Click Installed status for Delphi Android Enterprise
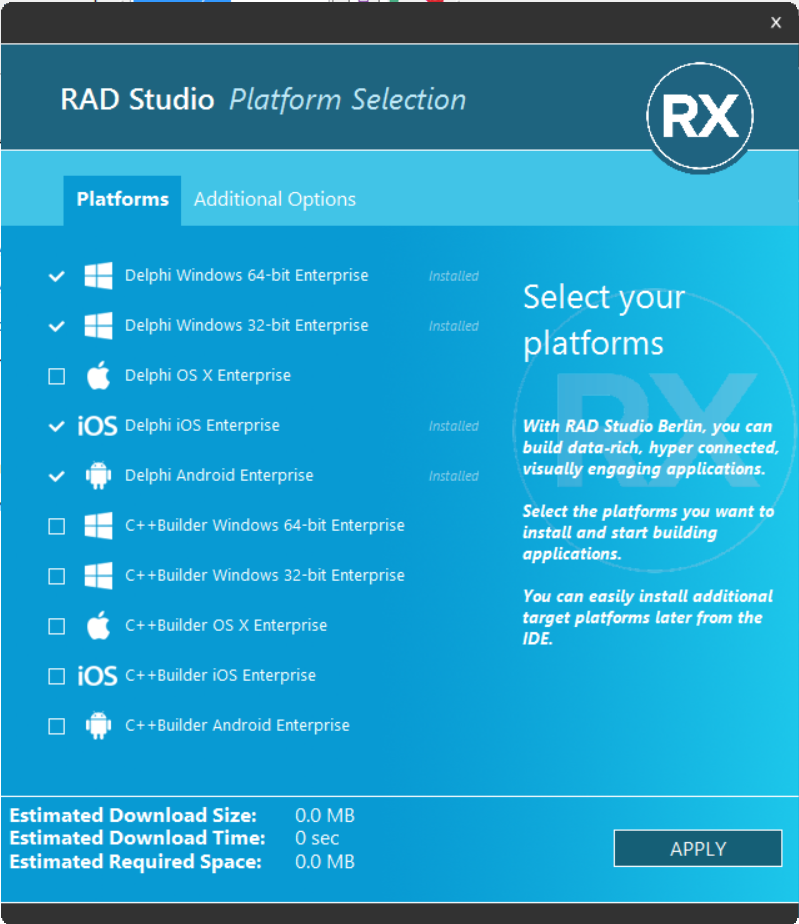The width and height of the screenshot is (799, 924). click(x=454, y=476)
